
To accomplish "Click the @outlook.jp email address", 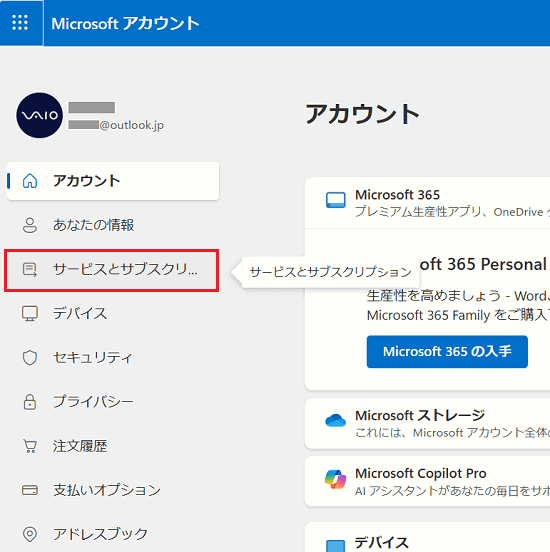I will pyautogui.click(x=132, y=125).
